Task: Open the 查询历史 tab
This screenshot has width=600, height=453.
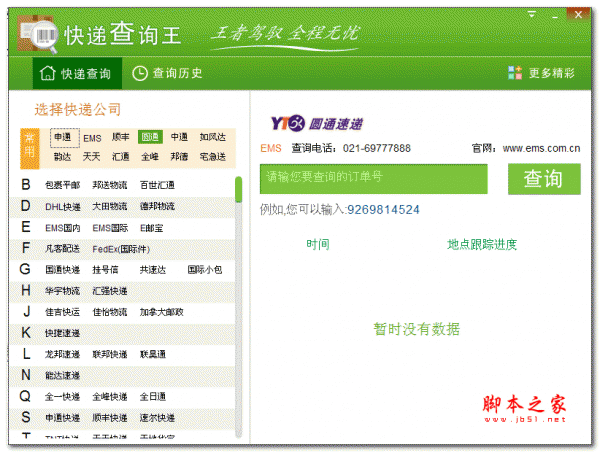Action: pos(167,73)
